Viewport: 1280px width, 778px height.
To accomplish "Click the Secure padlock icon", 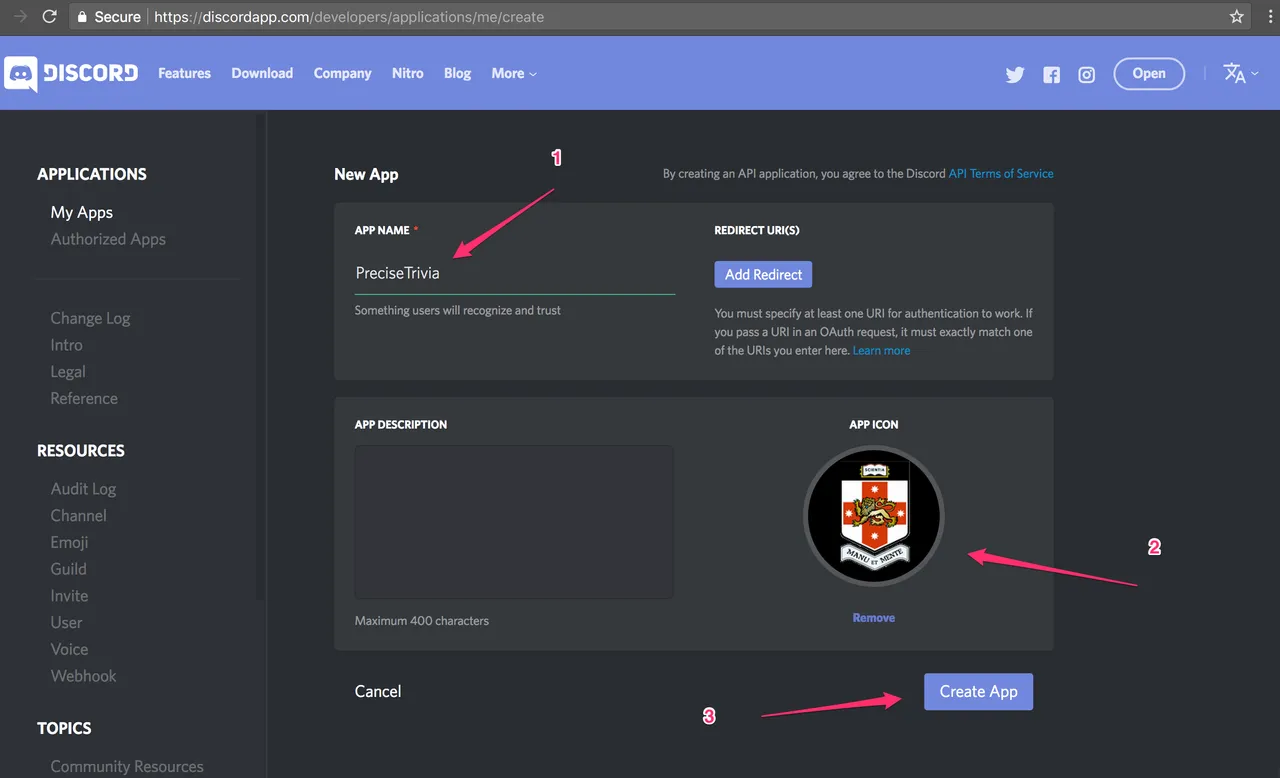I will [x=84, y=17].
